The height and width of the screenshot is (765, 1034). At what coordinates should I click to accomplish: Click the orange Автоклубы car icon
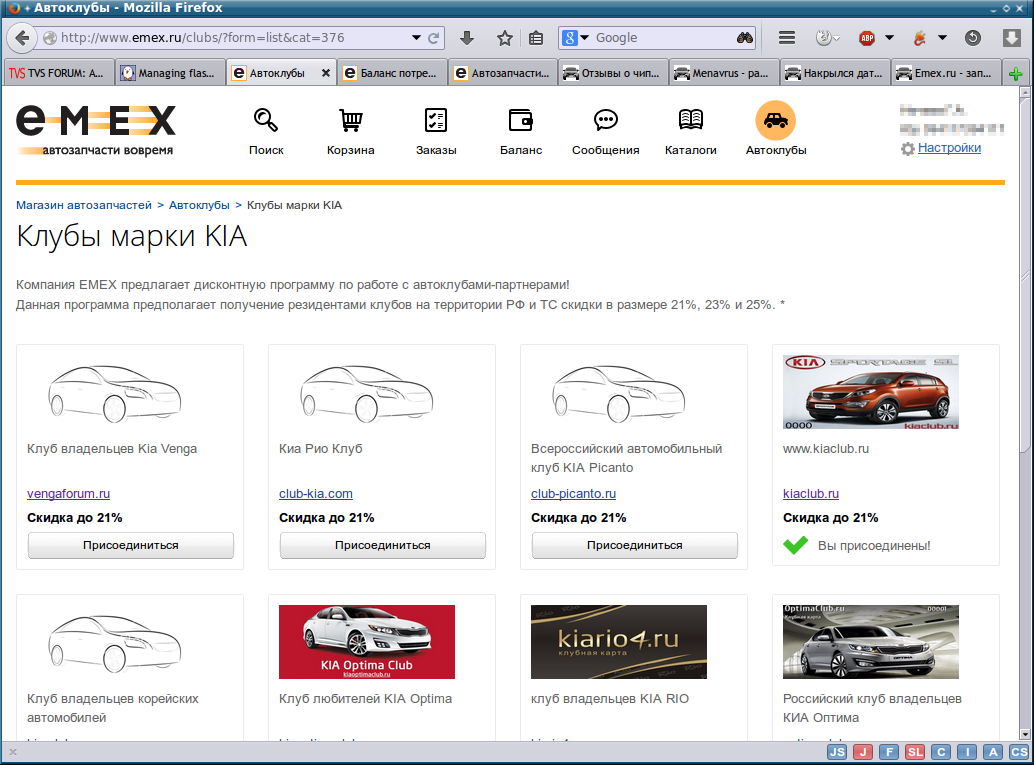pyautogui.click(x=776, y=120)
